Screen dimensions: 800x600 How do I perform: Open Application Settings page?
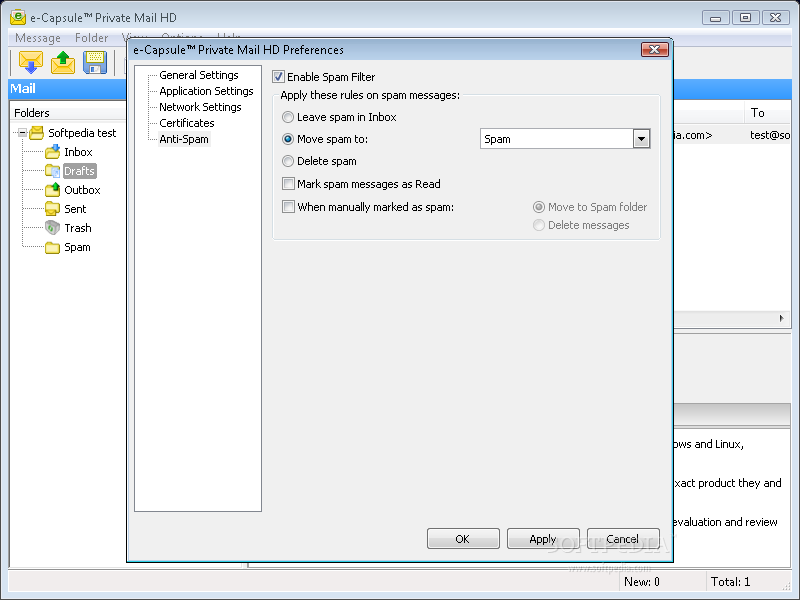click(x=206, y=91)
